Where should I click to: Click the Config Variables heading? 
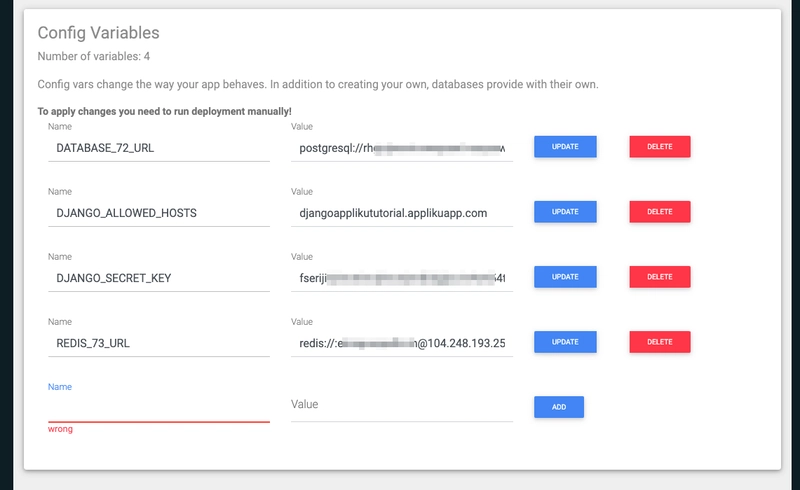pyautogui.click(x=98, y=33)
